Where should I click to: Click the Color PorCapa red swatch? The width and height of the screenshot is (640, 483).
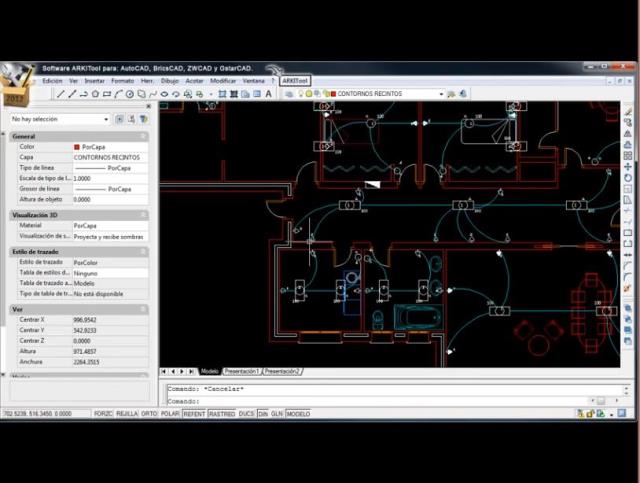point(77,147)
